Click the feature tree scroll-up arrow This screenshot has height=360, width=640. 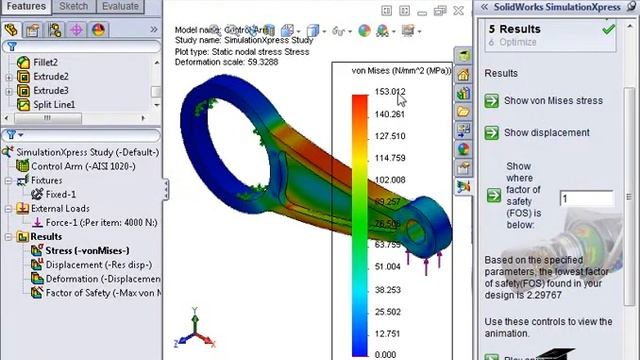point(157,62)
